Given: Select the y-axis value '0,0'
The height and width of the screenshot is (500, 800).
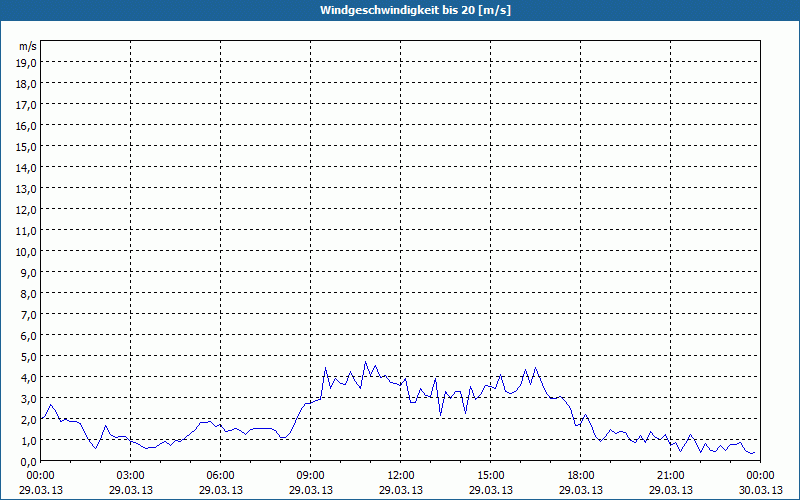Looking at the screenshot, I should tap(29, 462).
